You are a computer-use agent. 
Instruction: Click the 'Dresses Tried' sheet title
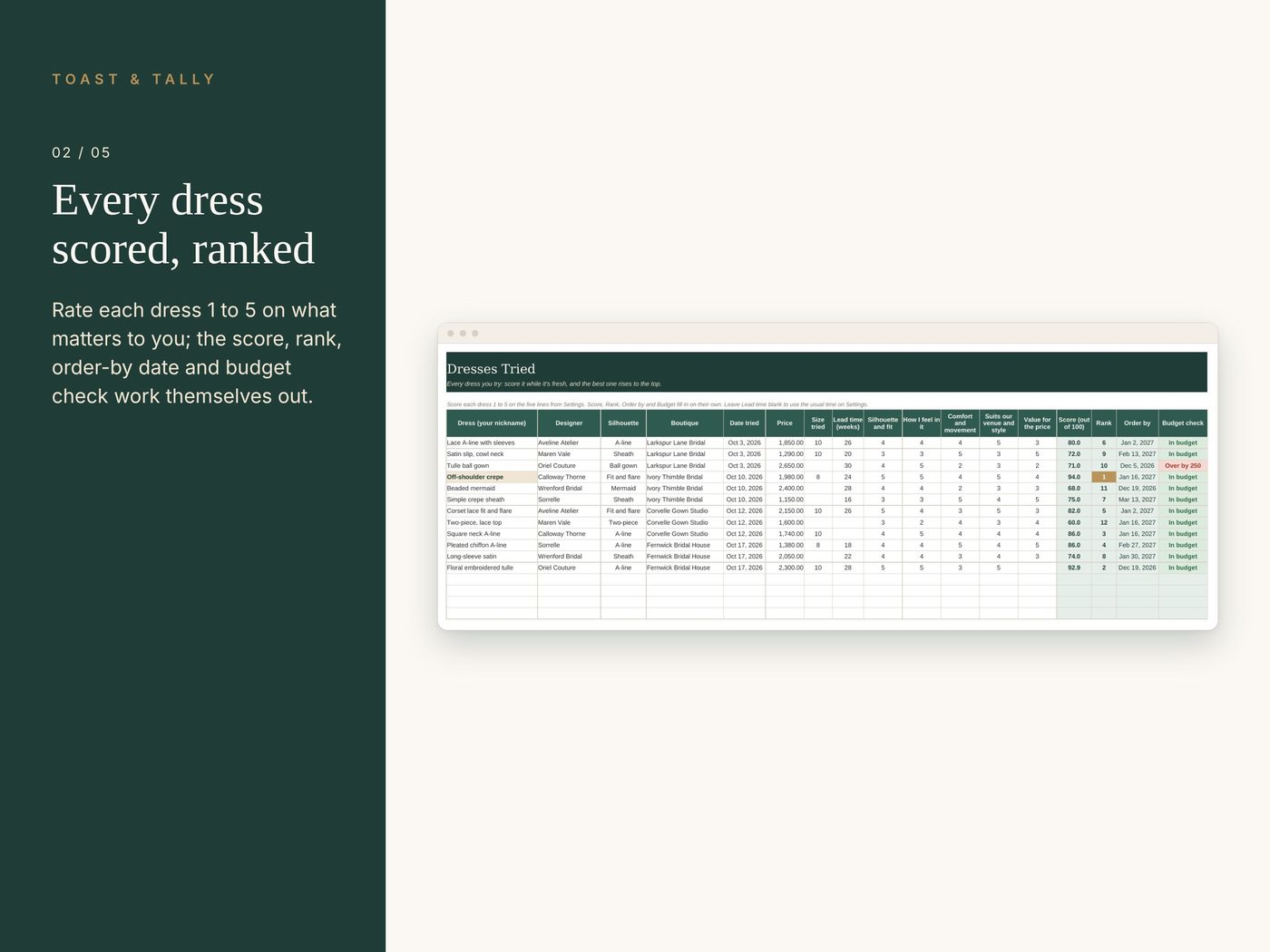491,369
